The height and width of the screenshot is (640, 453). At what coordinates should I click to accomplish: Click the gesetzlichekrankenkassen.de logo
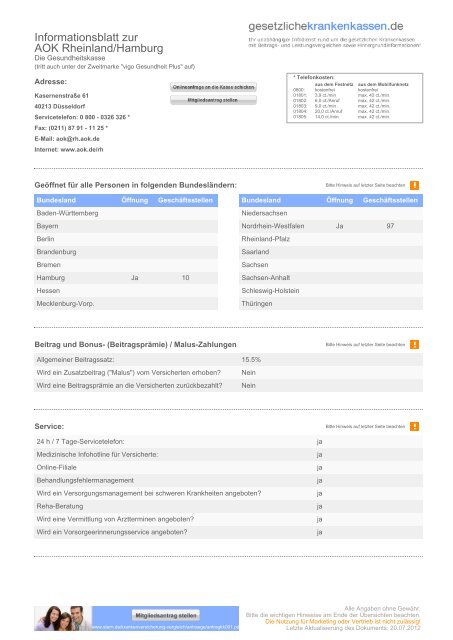(326, 26)
